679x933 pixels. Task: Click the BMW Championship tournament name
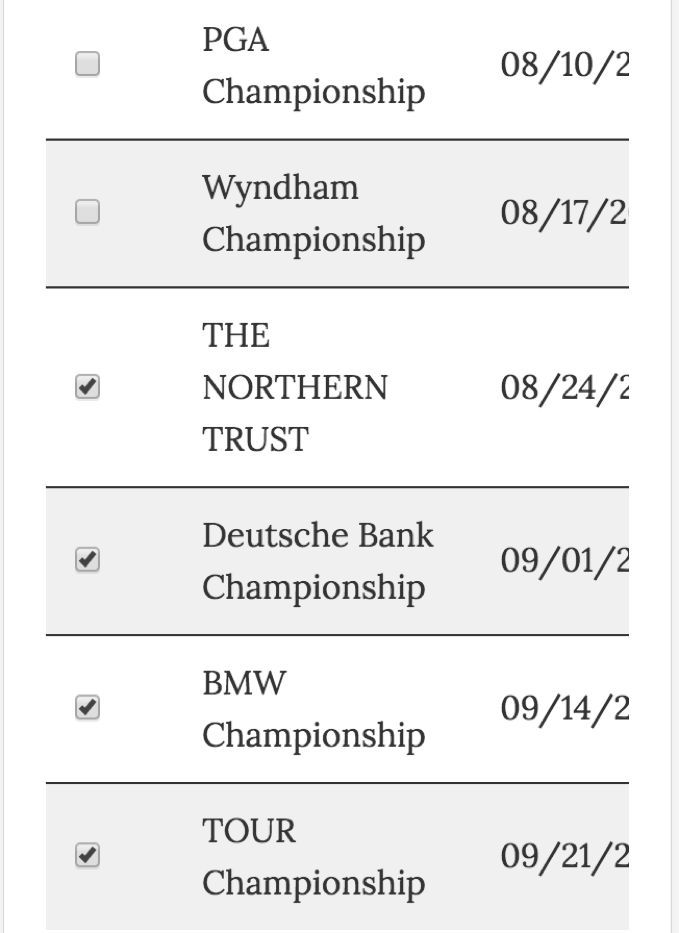[x=313, y=709]
